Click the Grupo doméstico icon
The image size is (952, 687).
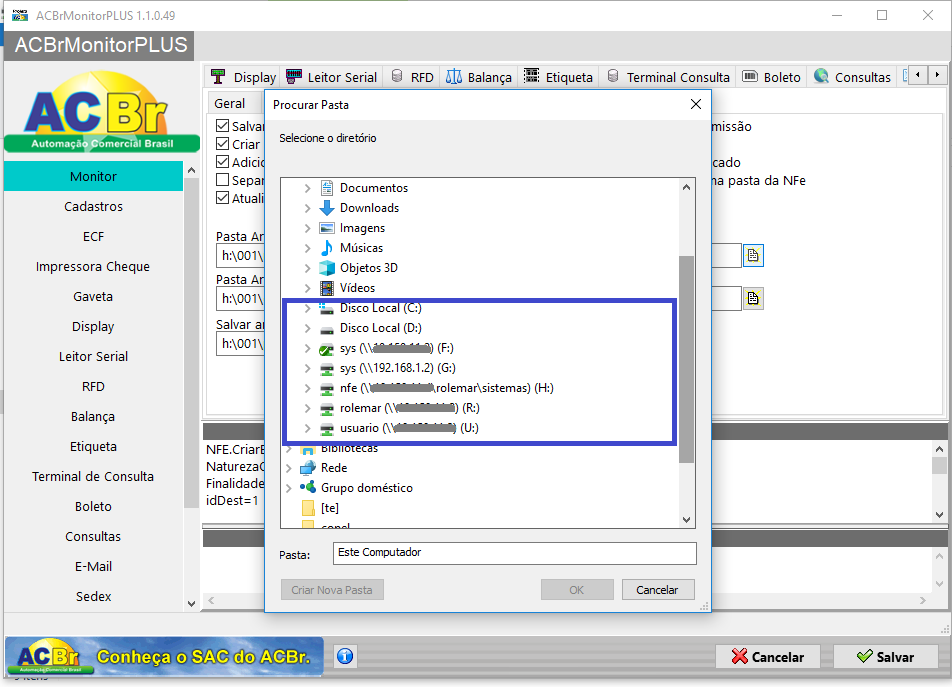(308, 487)
